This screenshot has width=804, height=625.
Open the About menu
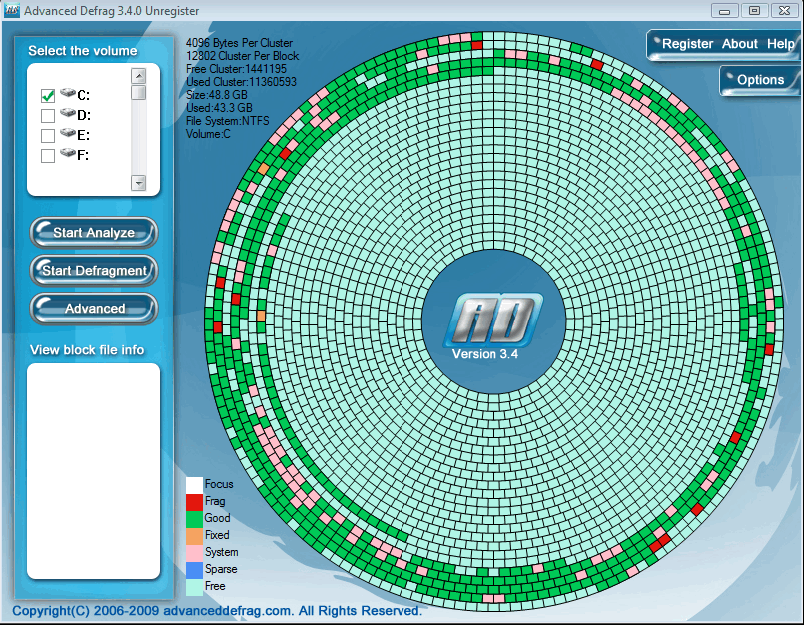click(x=740, y=44)
